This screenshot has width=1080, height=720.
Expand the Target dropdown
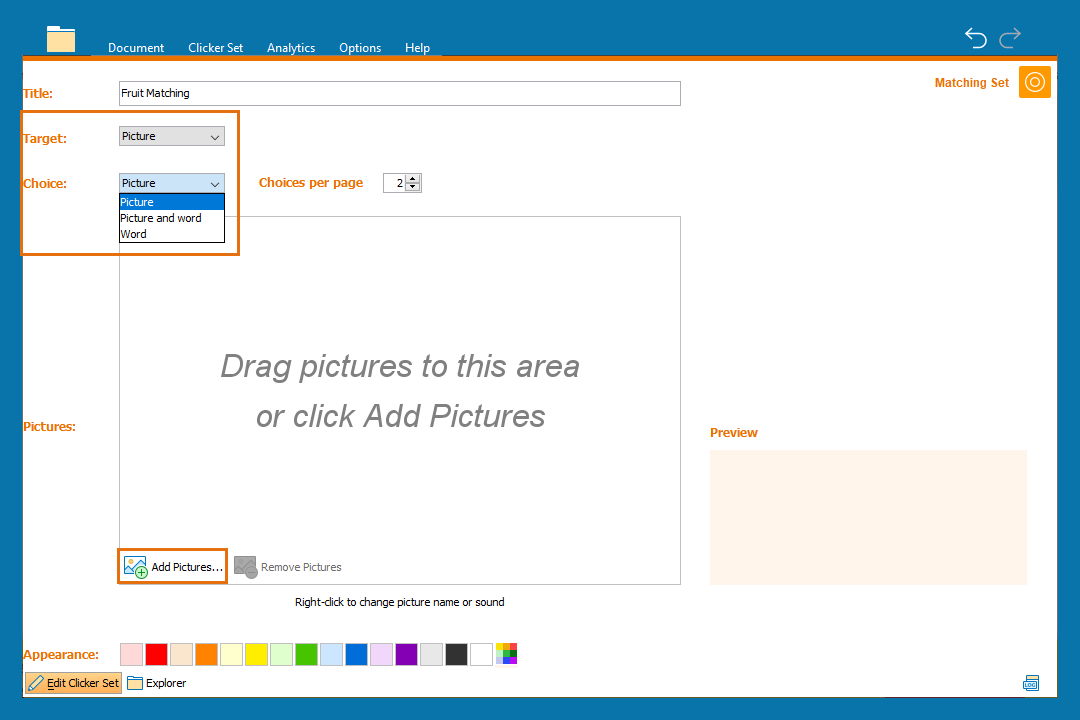[172, 136]
